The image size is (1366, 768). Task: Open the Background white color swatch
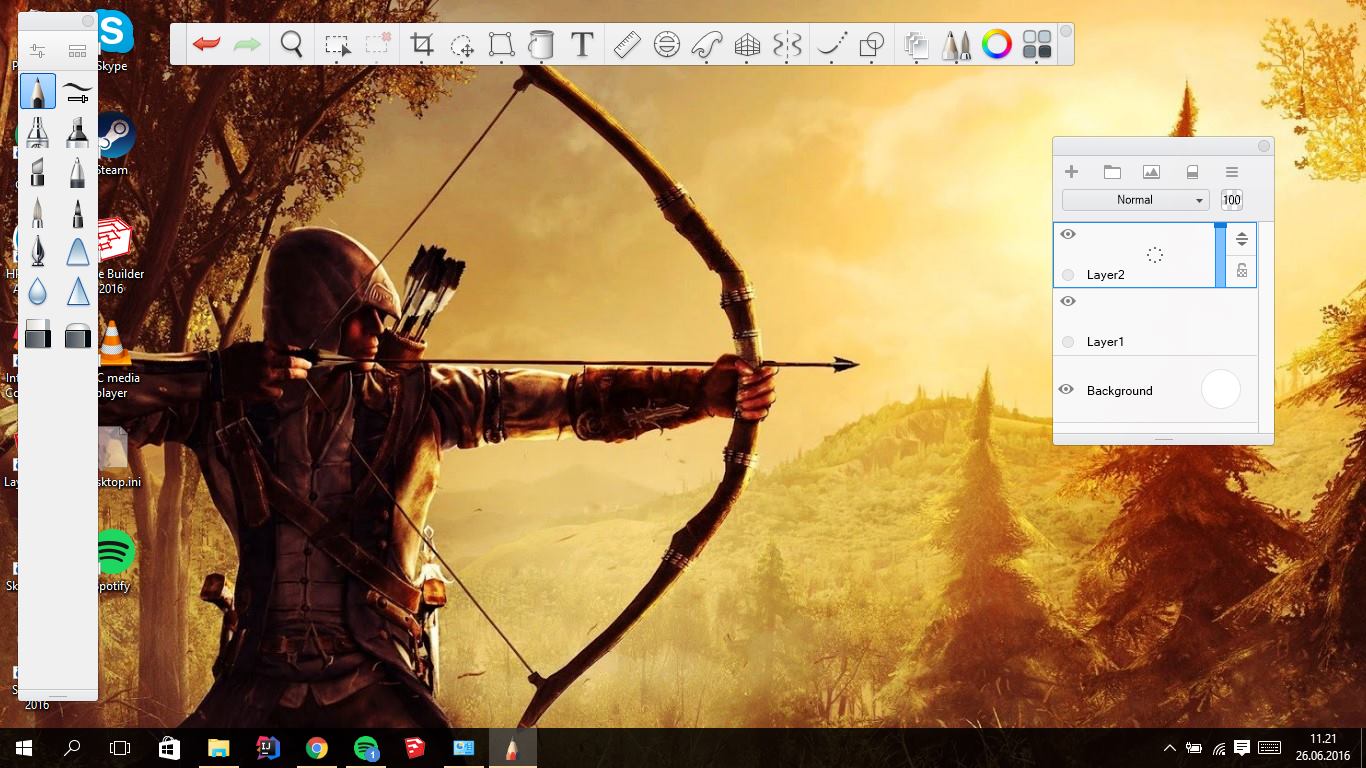click(x=1220, y=389)
